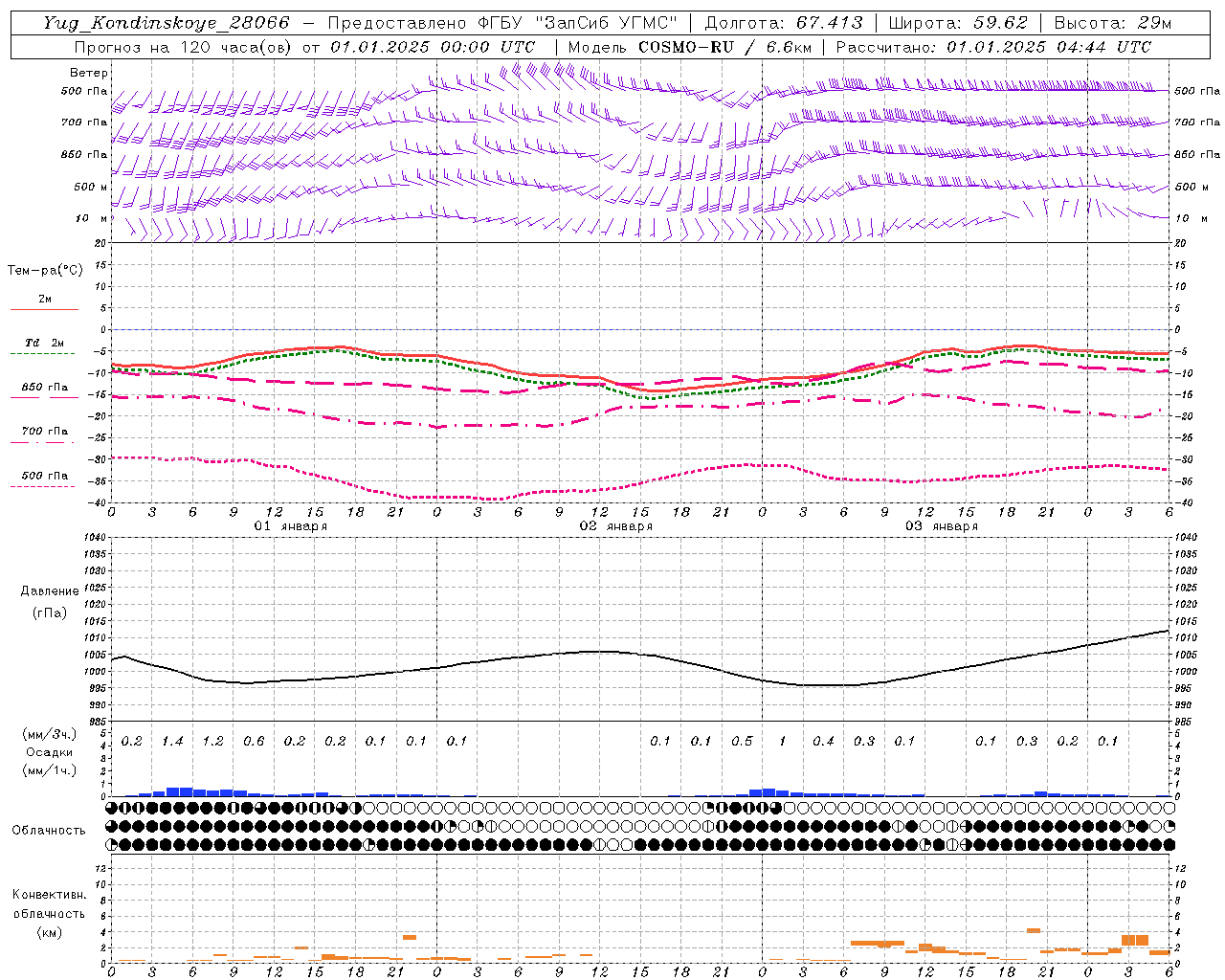Click the Давление panel label

(49, 591)
